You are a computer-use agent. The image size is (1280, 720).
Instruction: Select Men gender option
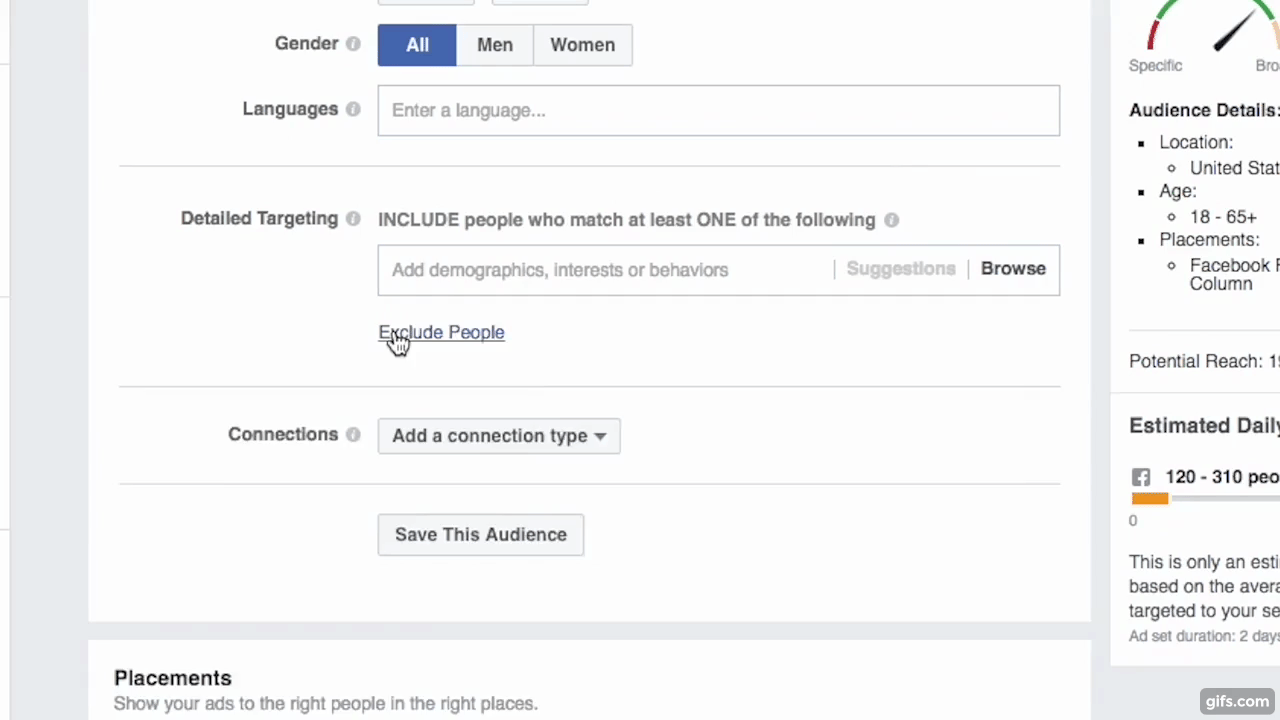494,45
